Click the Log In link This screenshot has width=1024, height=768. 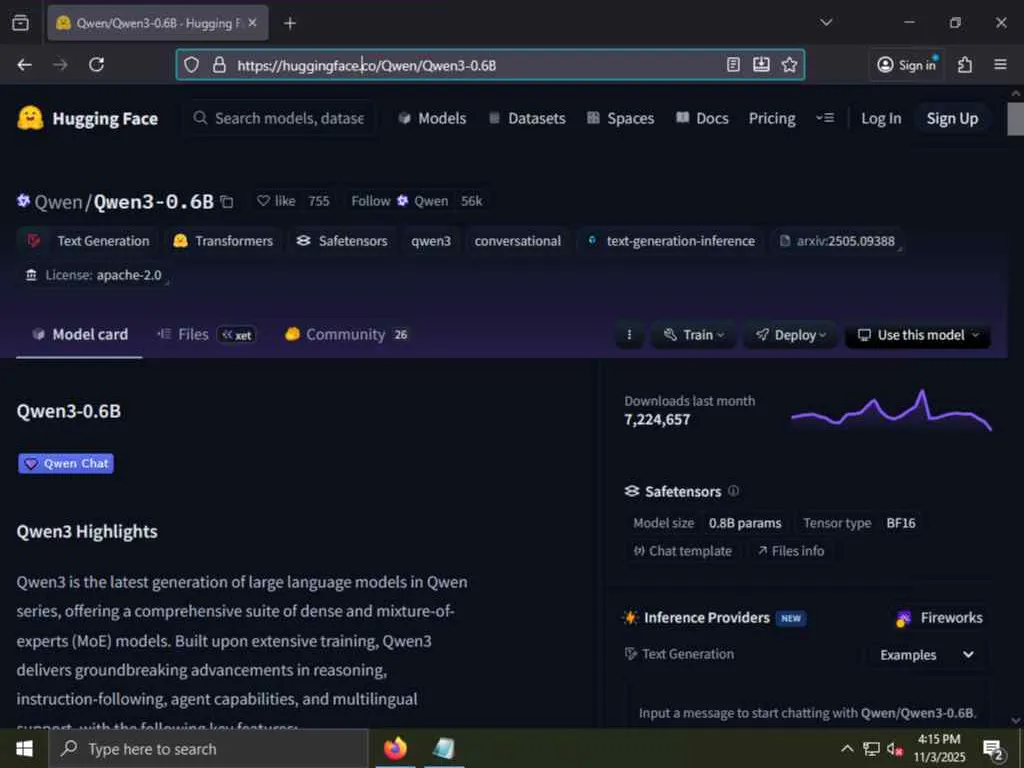pos(881,118)
